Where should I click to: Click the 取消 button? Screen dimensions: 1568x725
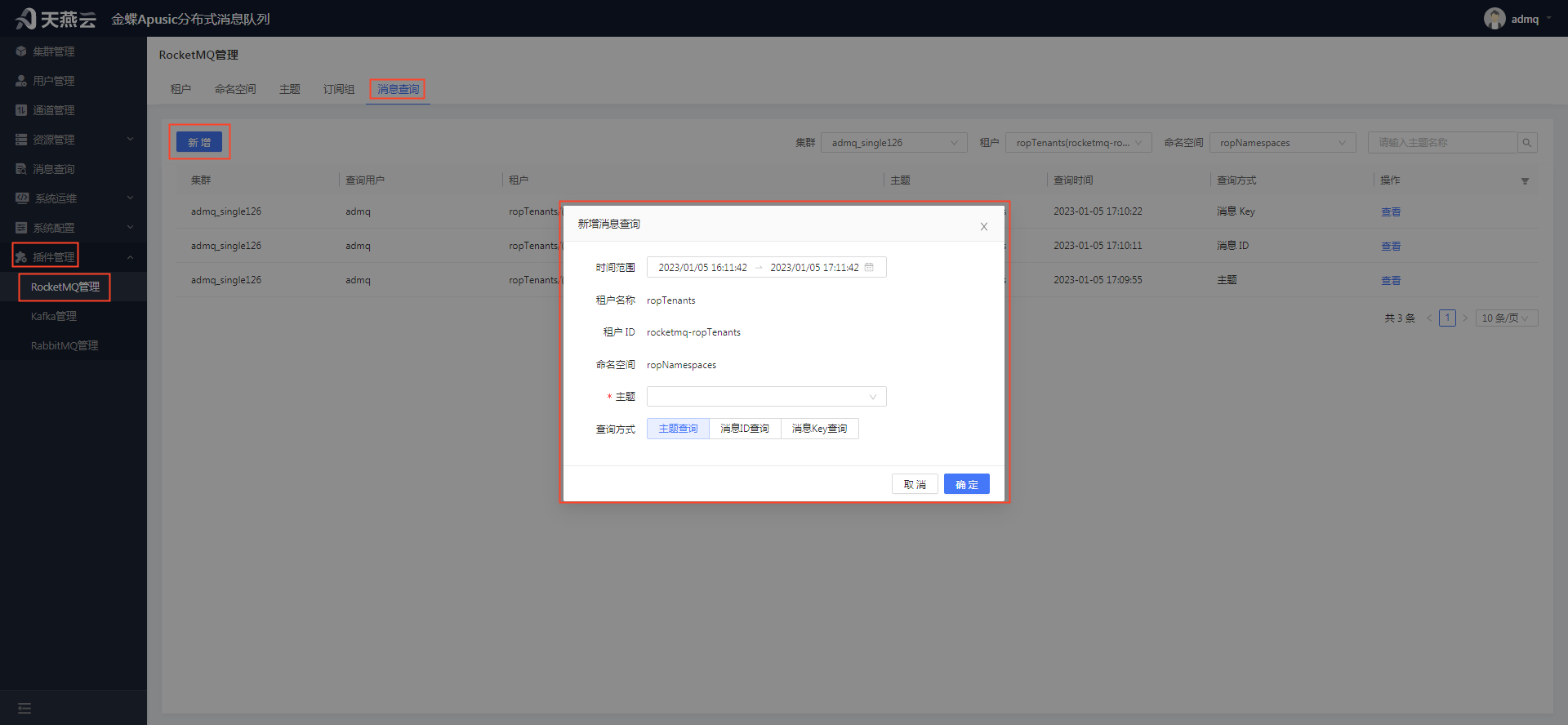tap(915, 484)
